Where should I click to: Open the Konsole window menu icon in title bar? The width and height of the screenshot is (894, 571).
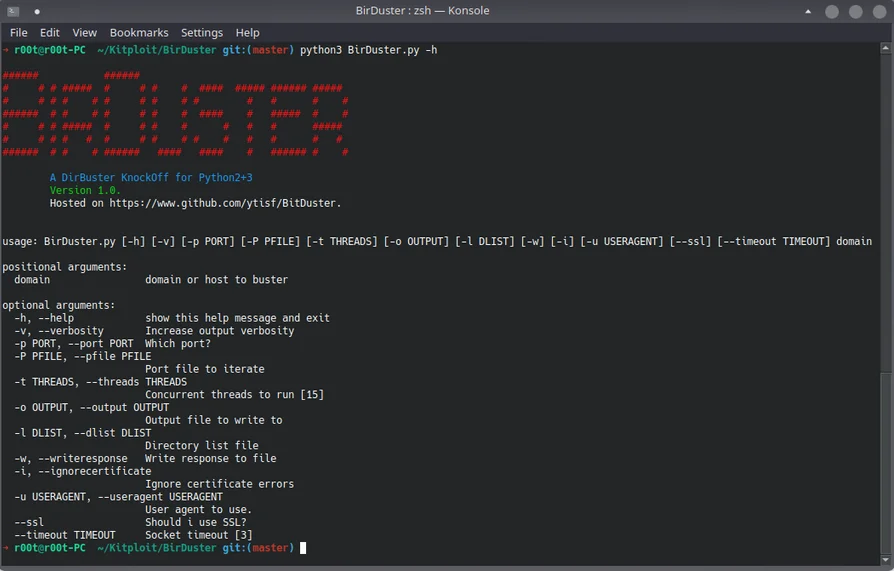[x=13, y=11]
